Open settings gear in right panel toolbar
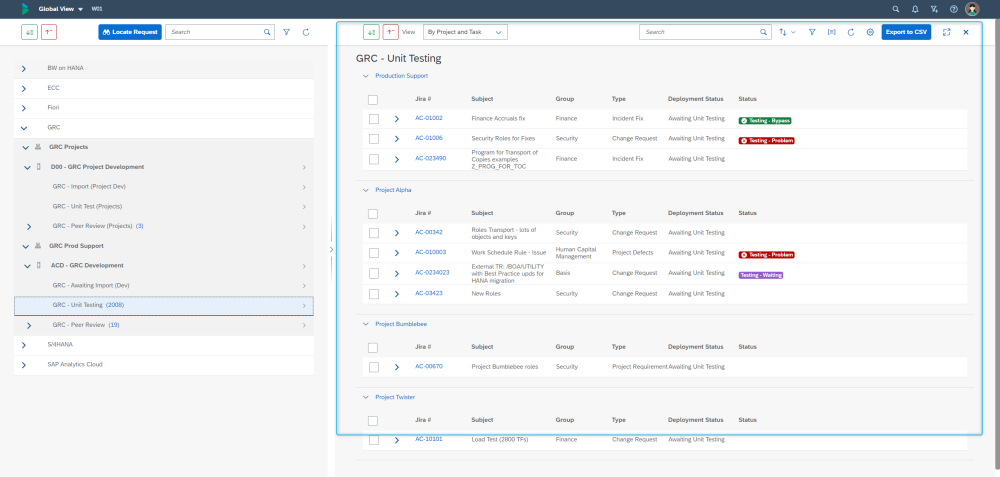This screenshot has width=1000, height=477. click(x=870, y=32)
